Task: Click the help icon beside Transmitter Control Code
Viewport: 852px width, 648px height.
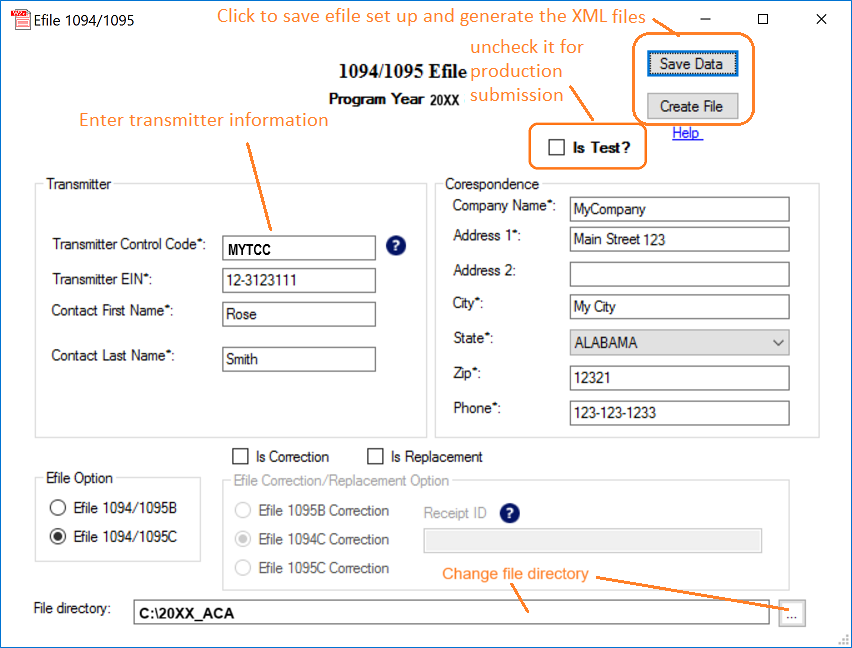Action: tap(396, 246)
